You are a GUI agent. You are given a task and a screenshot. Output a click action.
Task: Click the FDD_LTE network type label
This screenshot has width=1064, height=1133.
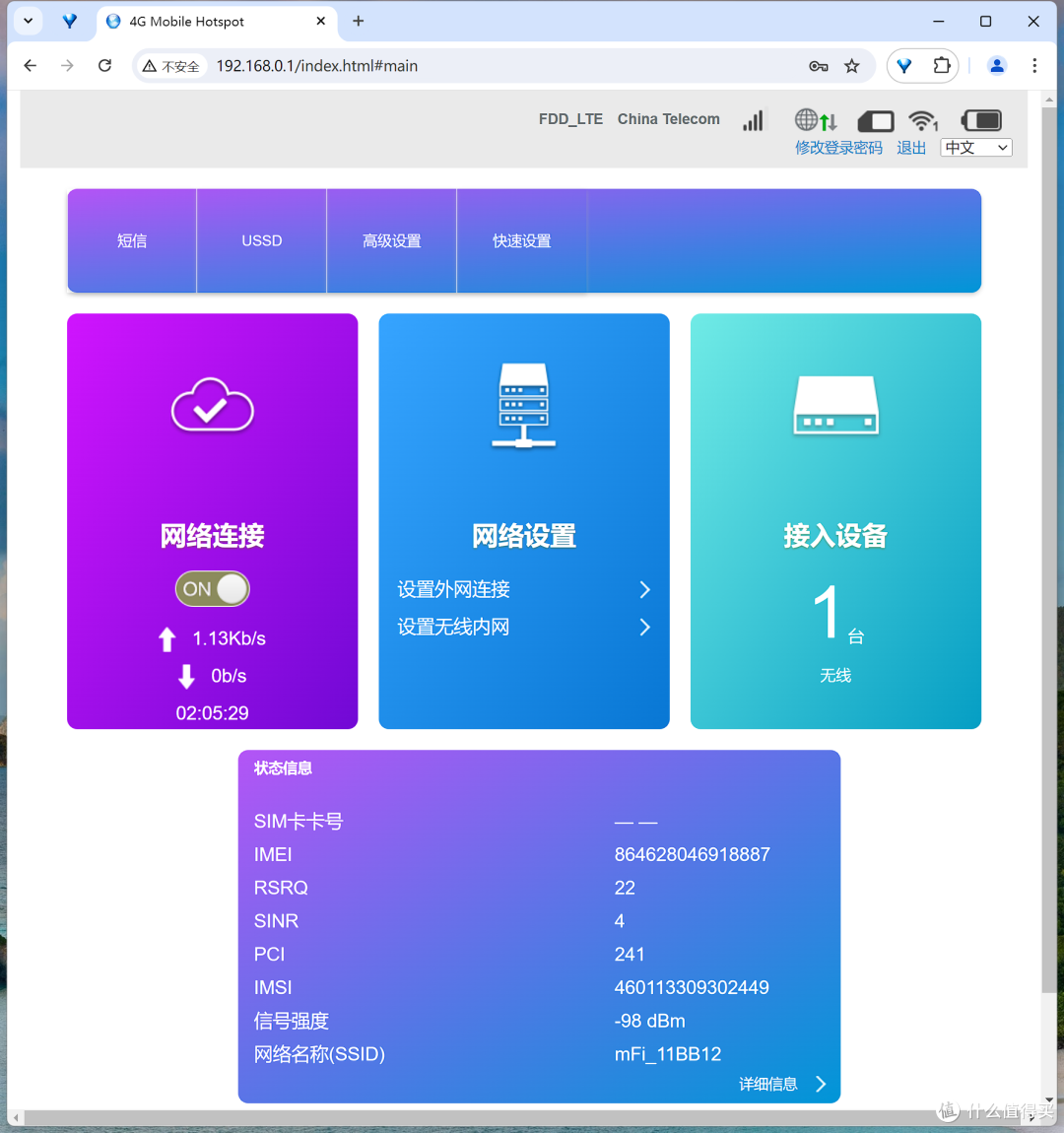pos(570,119)
